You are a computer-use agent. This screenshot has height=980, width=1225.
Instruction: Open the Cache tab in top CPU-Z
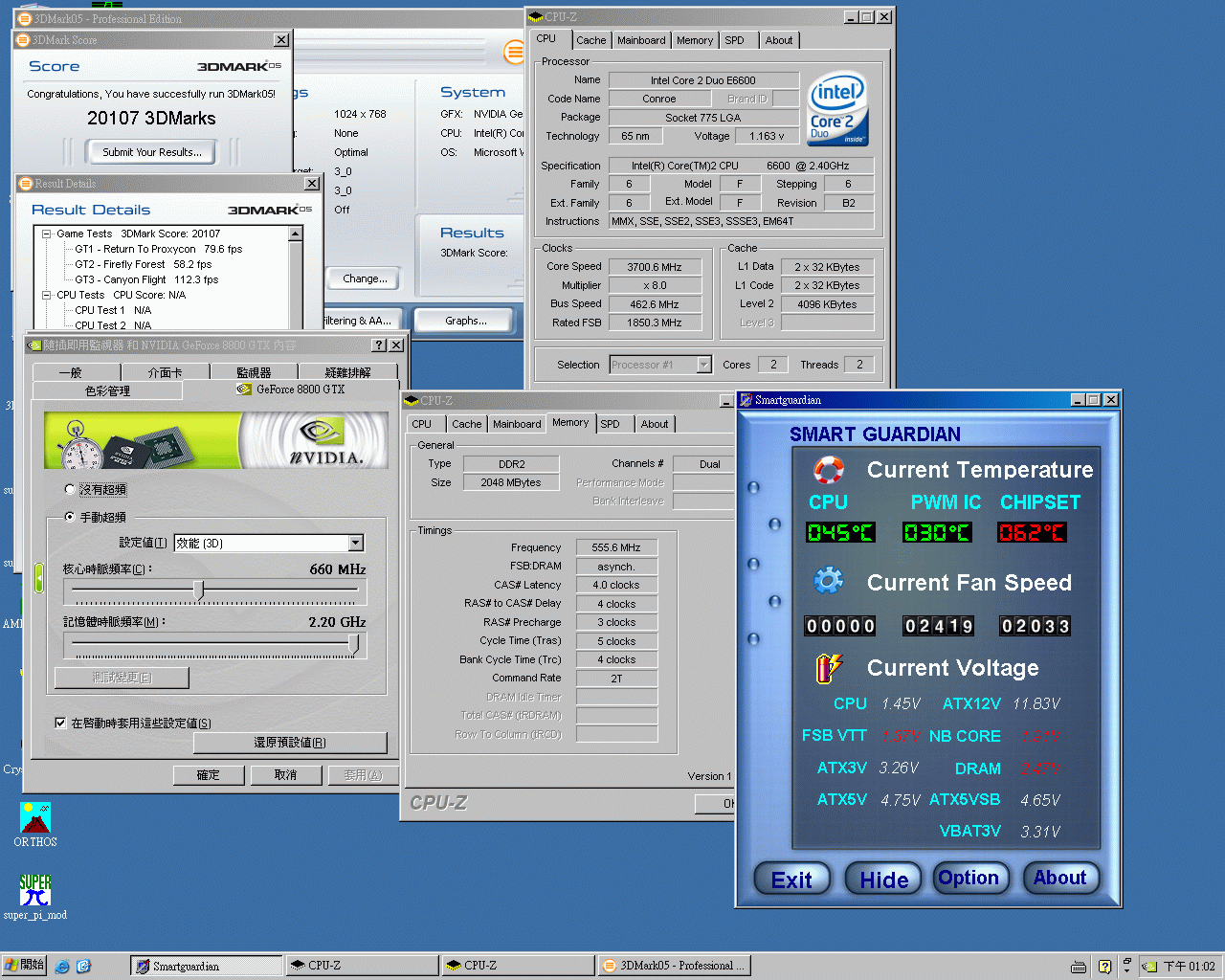(590, 40)
